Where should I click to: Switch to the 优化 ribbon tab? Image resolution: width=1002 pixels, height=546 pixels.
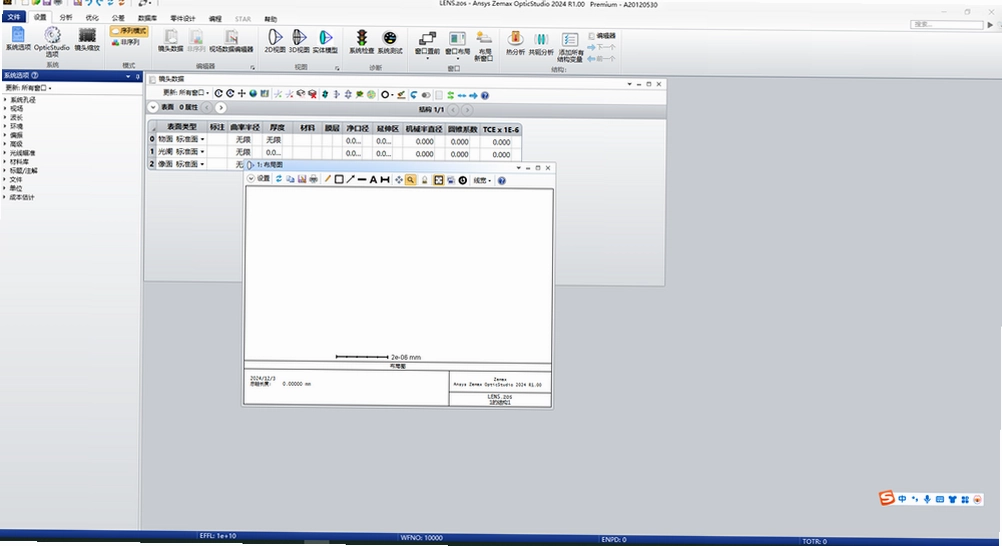92,18
